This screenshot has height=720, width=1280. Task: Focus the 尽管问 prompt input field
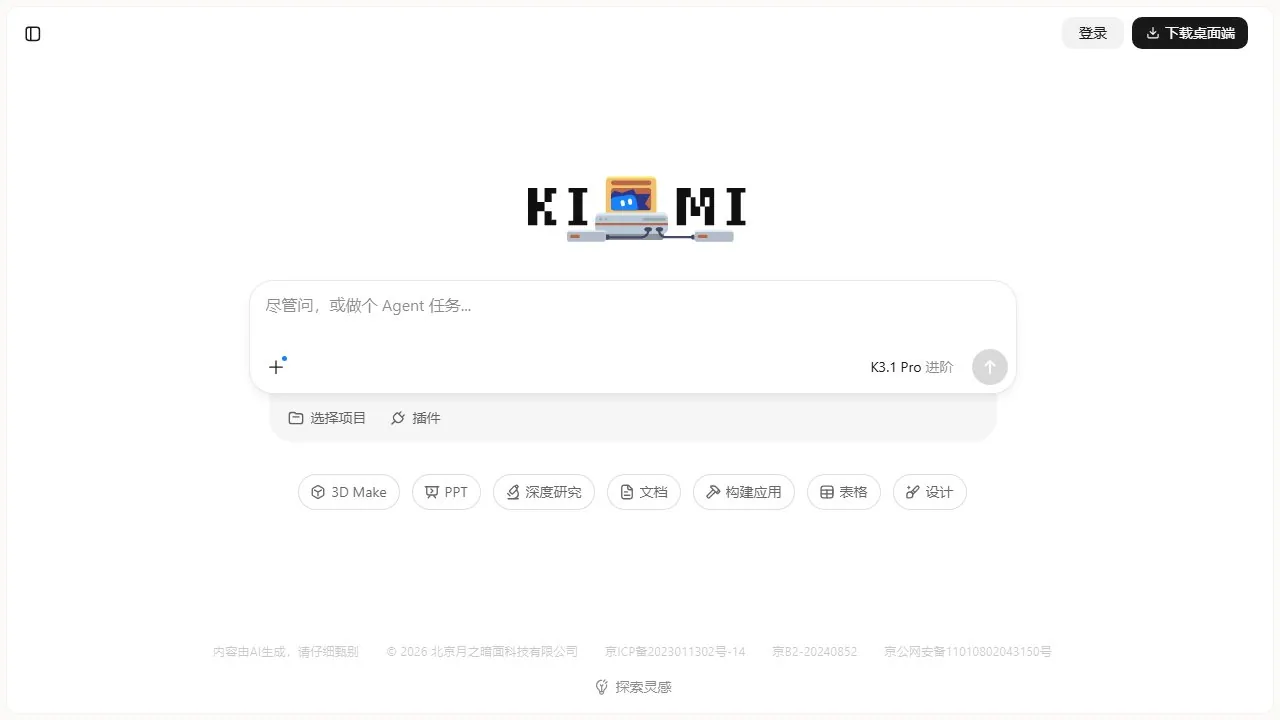[x=633, y=306]
